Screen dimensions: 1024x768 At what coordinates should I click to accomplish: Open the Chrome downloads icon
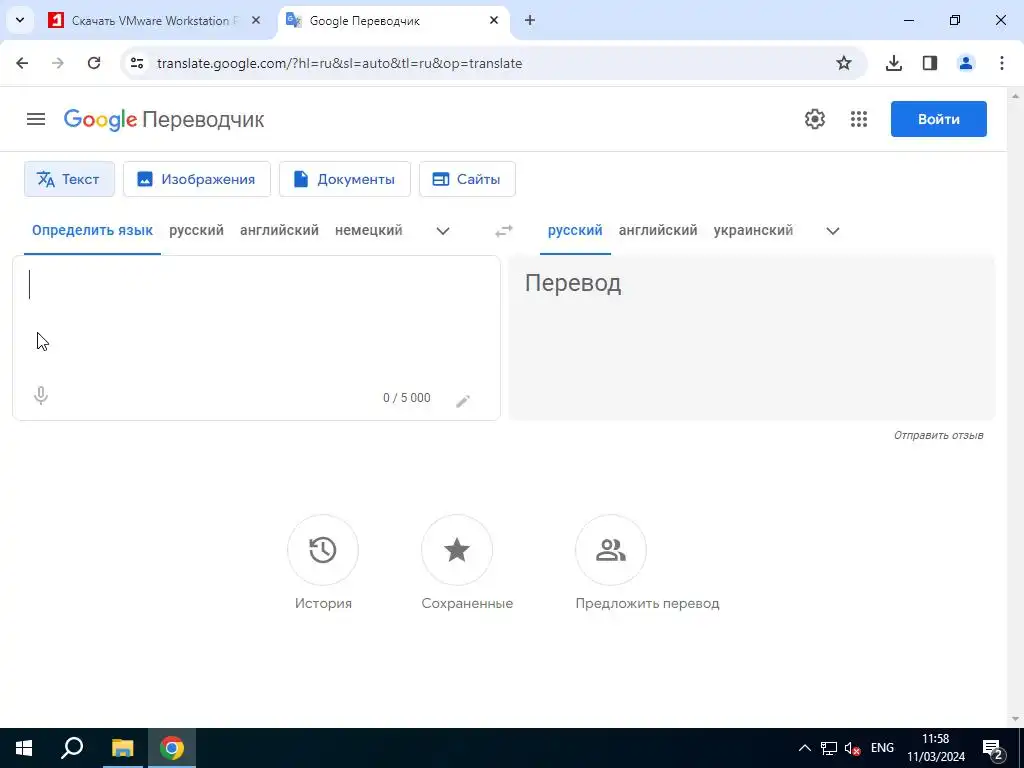[x=893, y=63]
